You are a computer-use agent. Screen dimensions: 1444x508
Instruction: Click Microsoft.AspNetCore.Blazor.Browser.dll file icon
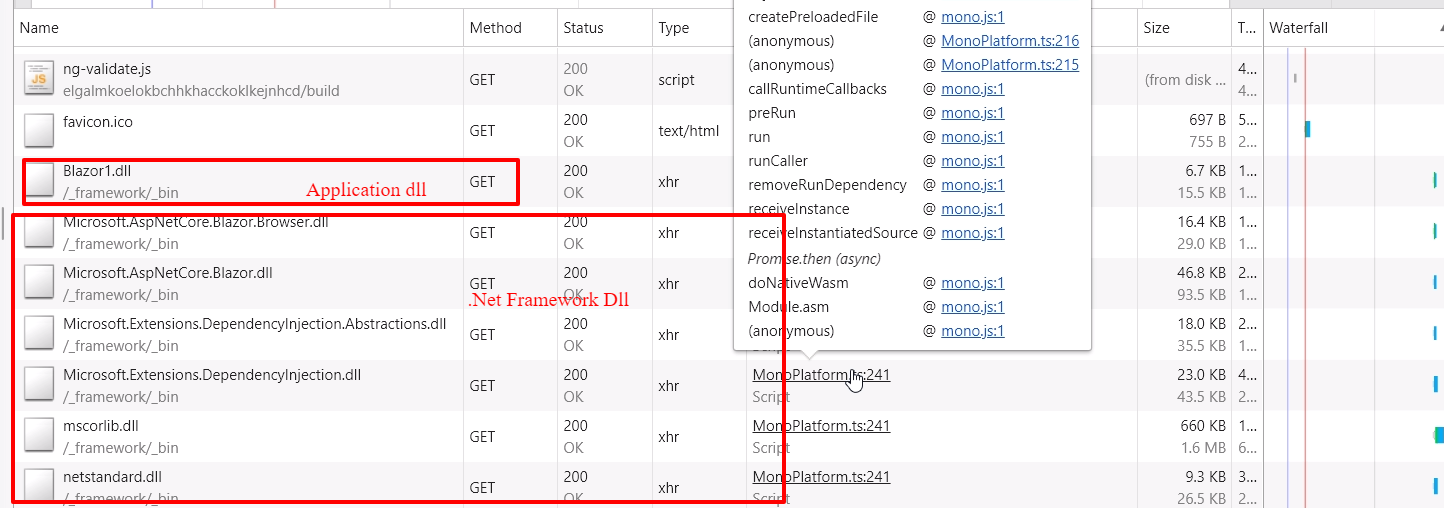39,232
